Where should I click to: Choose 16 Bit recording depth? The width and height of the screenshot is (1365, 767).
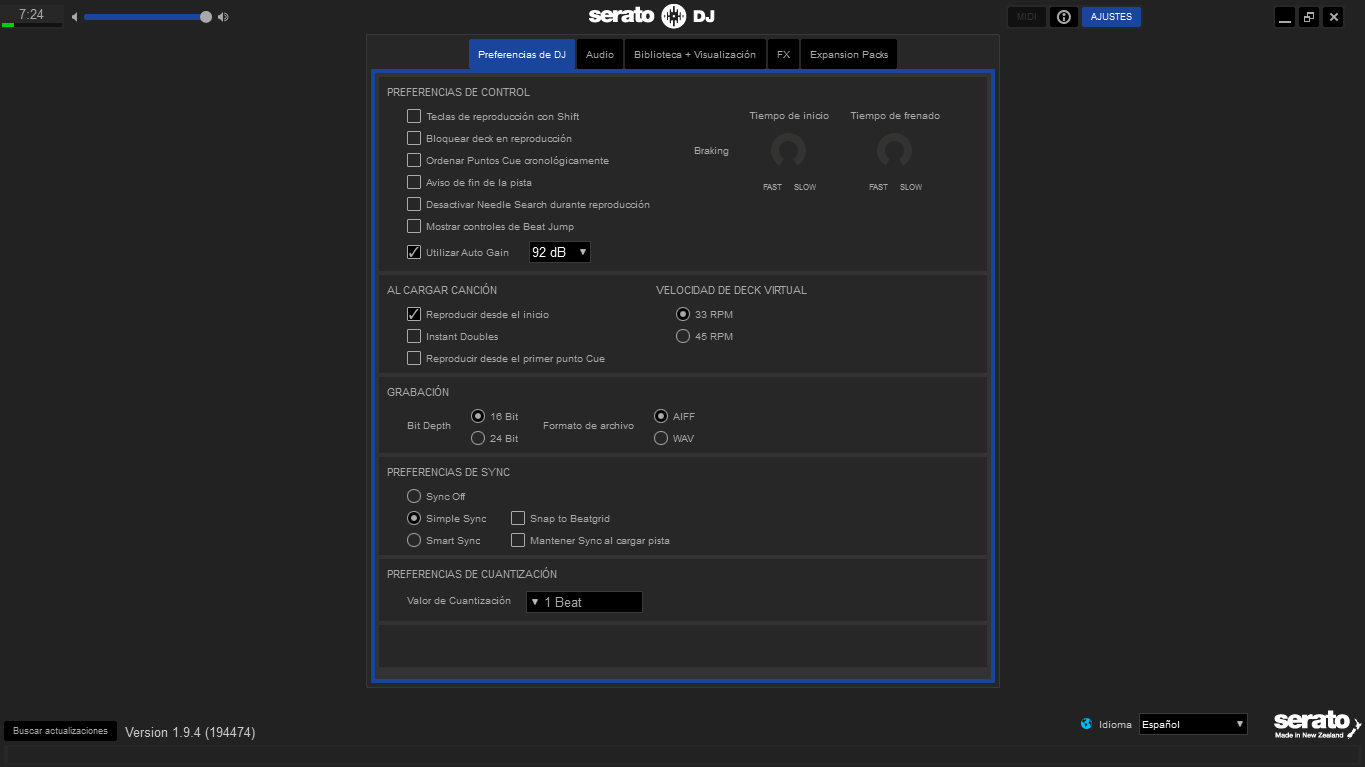coord(478,416)
